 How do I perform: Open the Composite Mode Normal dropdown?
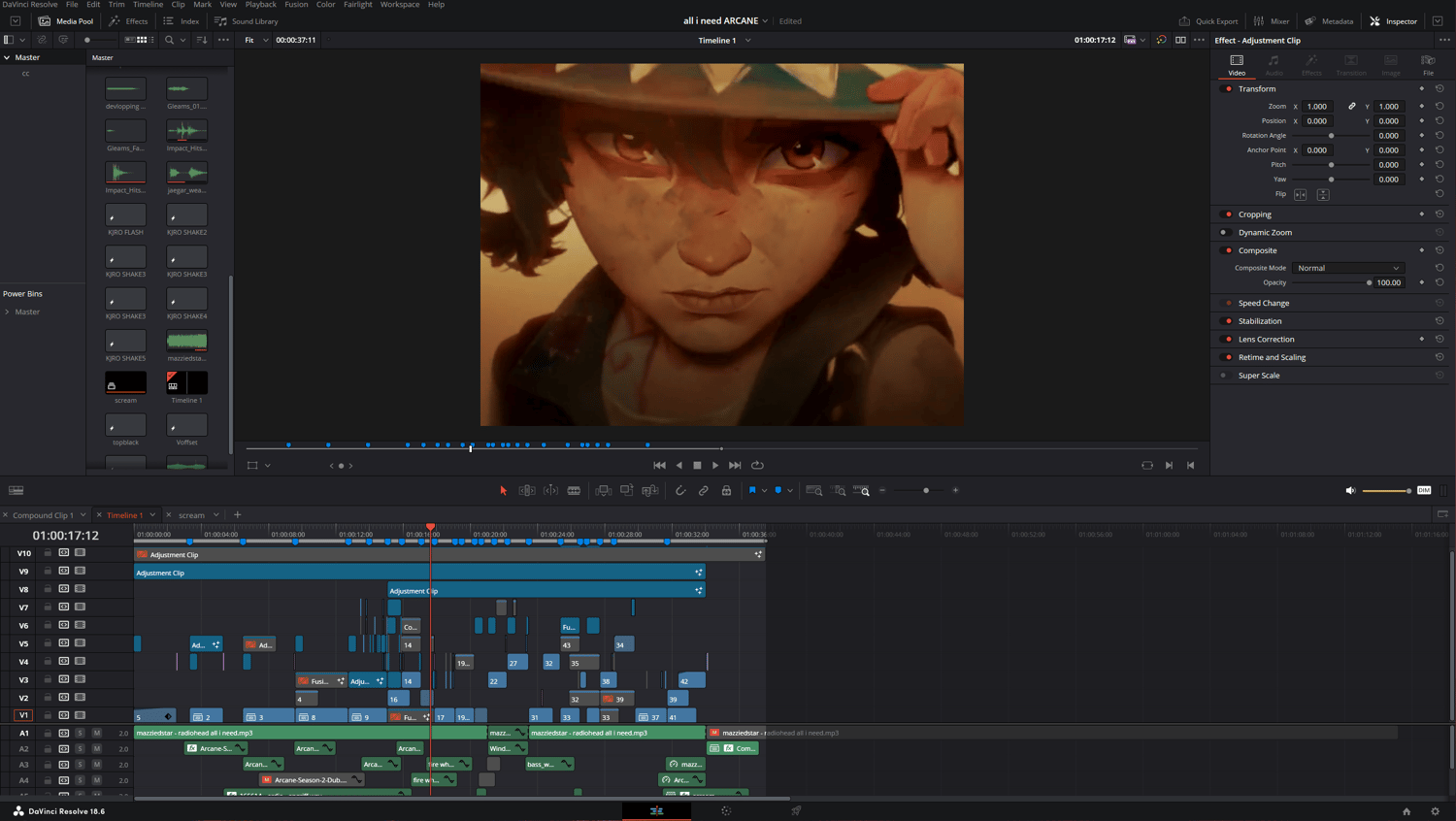tap(1348, 268)
